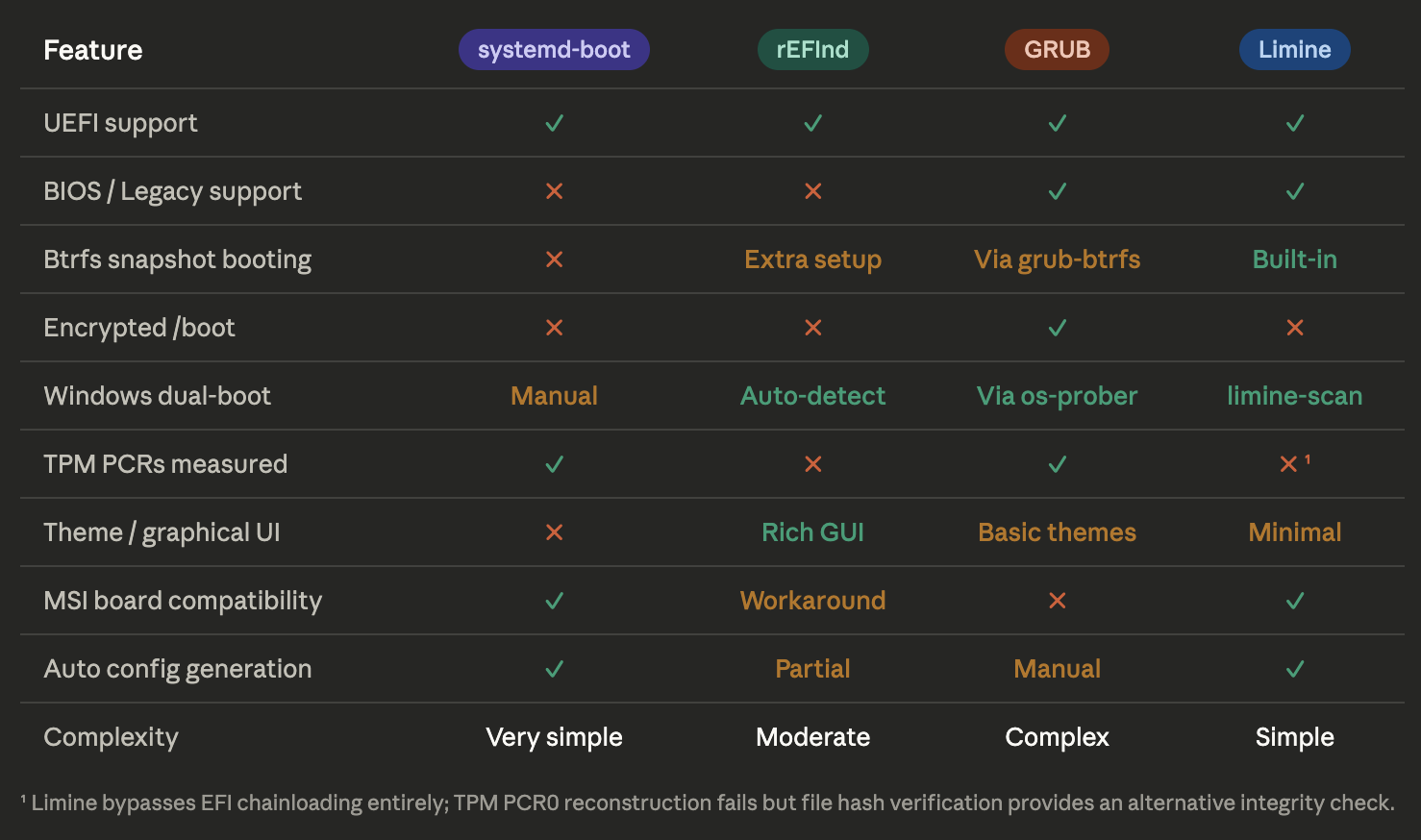1421x840 pixels.
Task: Click GRUB Encrypted /boot checkmark
Action: coord(1058,328)
